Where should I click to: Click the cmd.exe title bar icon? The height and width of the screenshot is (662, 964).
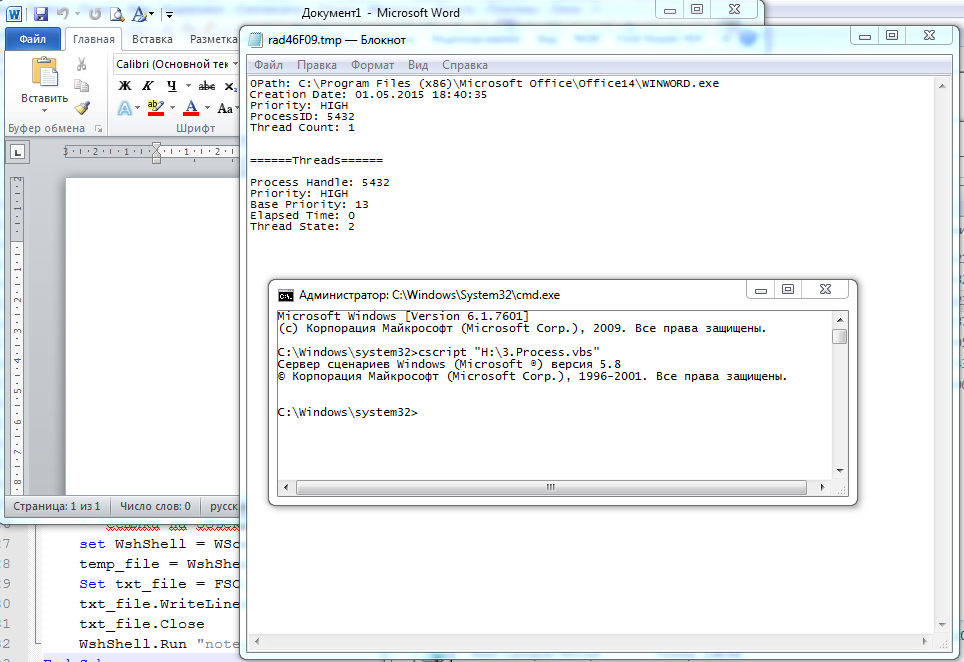[285, 296]
